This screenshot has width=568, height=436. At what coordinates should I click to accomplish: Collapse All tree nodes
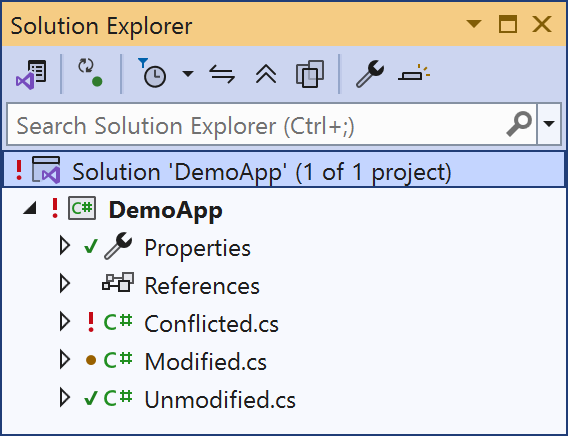coord(266,74)
